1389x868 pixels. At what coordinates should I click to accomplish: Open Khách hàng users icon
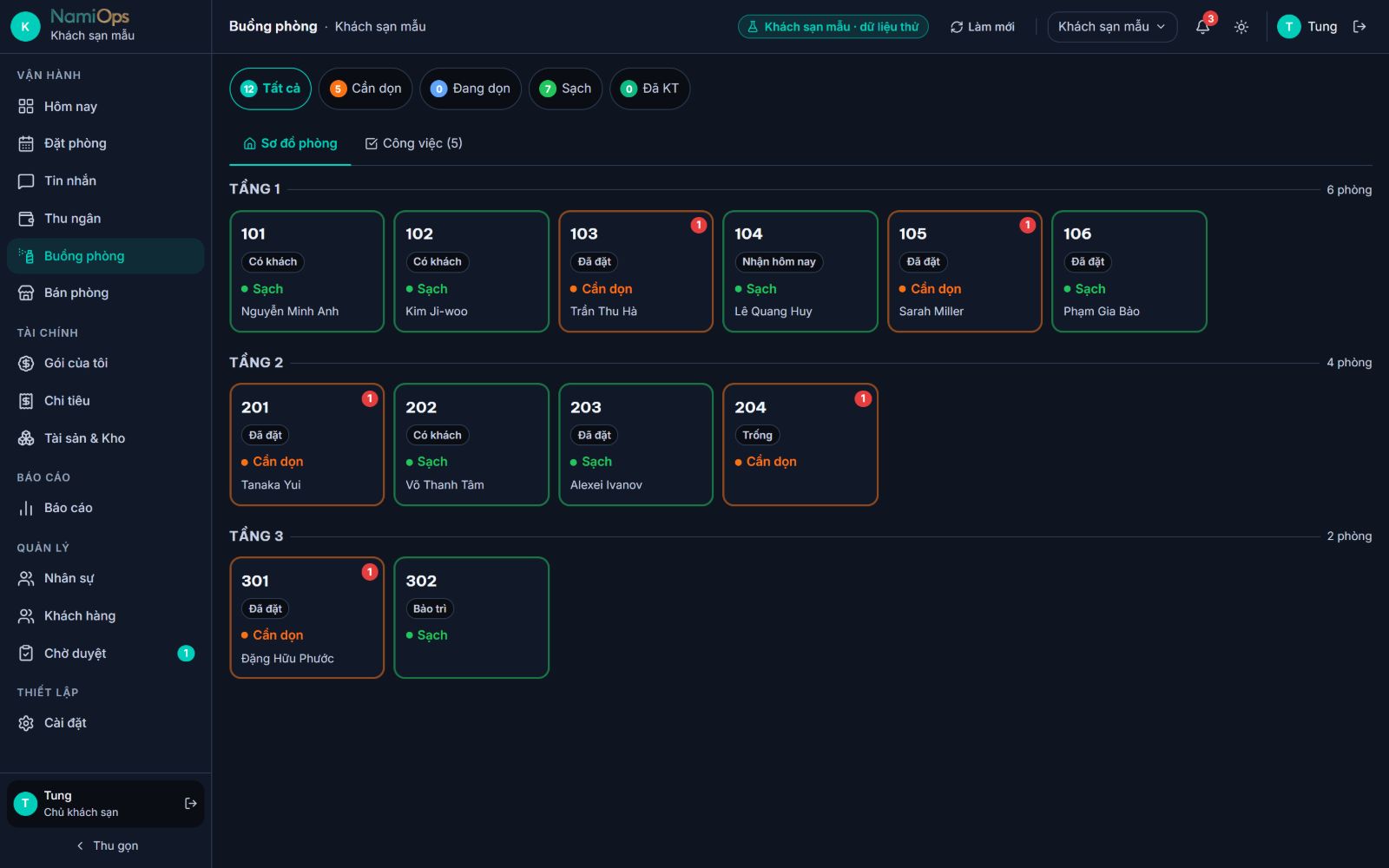point(26,616)
